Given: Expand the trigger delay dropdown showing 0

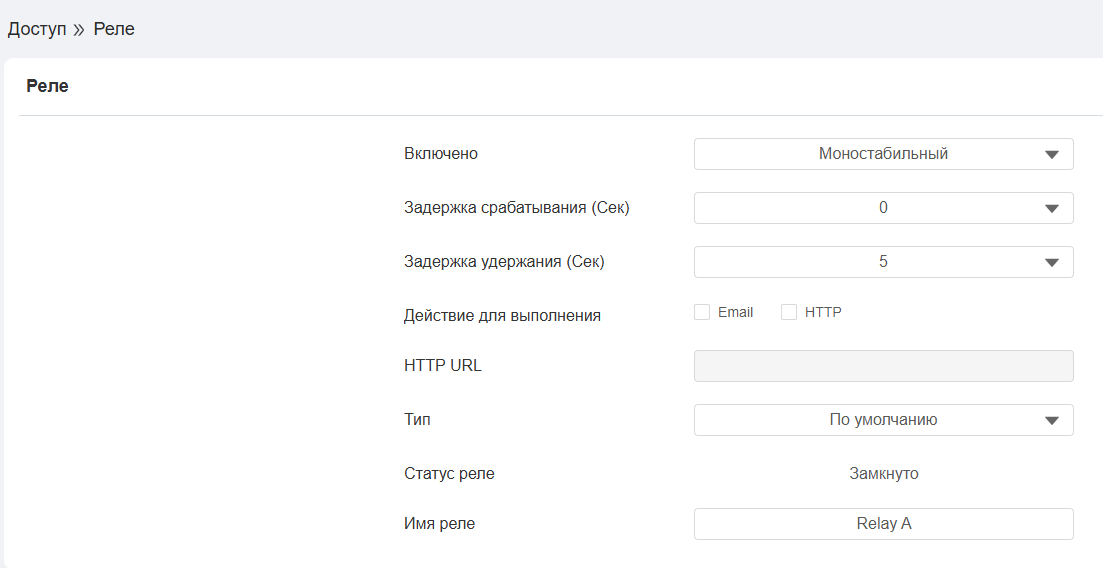Looking at the screenshot, I should (x=882, y=208).
